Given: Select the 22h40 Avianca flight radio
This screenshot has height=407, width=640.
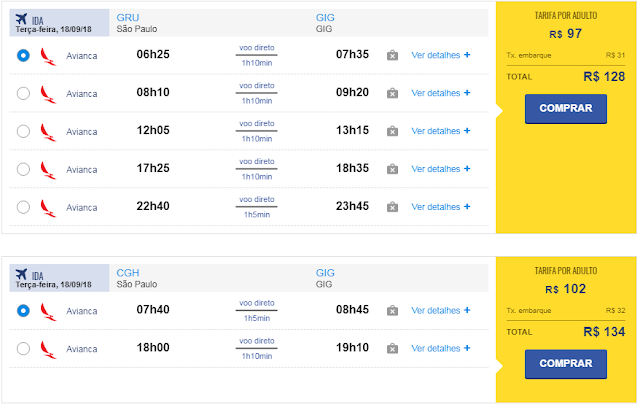Looking at the screenshot, I should [23, 207].
